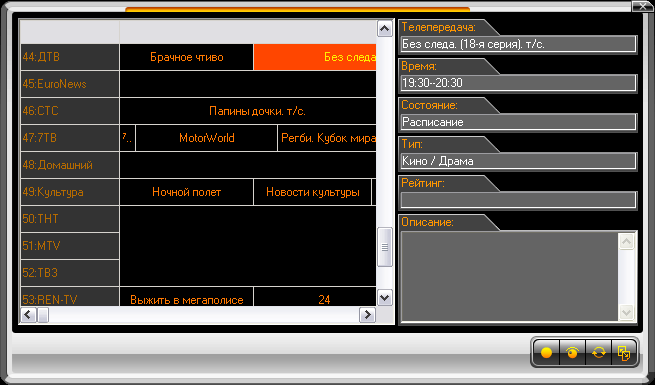Select the truncated program cell before MotorWorld
The height and width of the screenshot is (385, 655).
tap(127, 138)
